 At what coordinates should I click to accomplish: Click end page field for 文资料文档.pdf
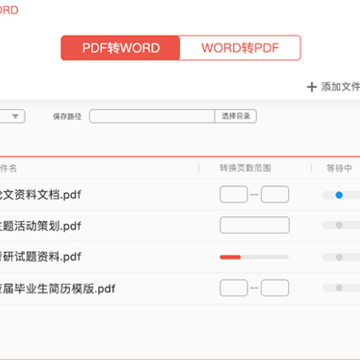pos(275,194)
